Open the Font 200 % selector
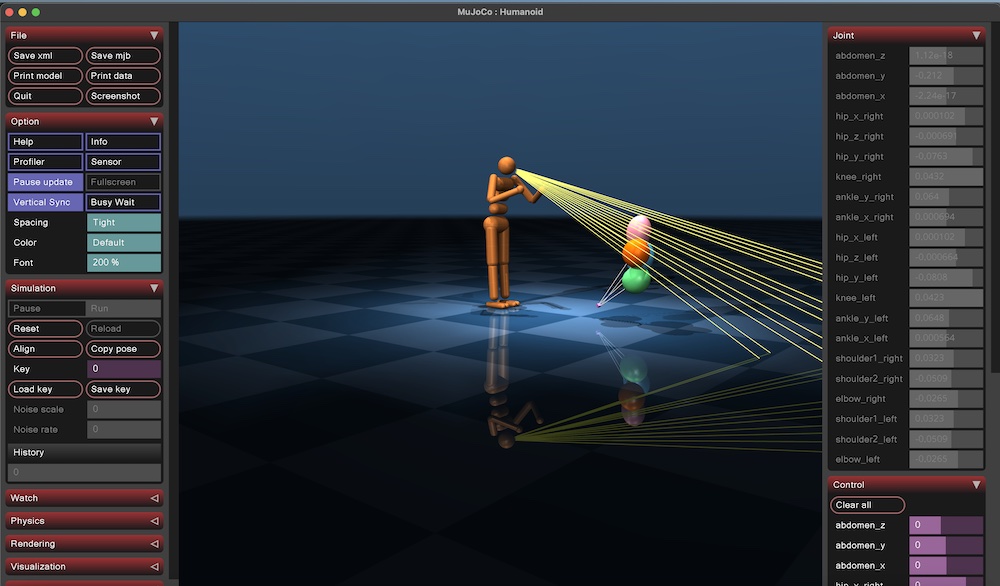 pos(123,263)
